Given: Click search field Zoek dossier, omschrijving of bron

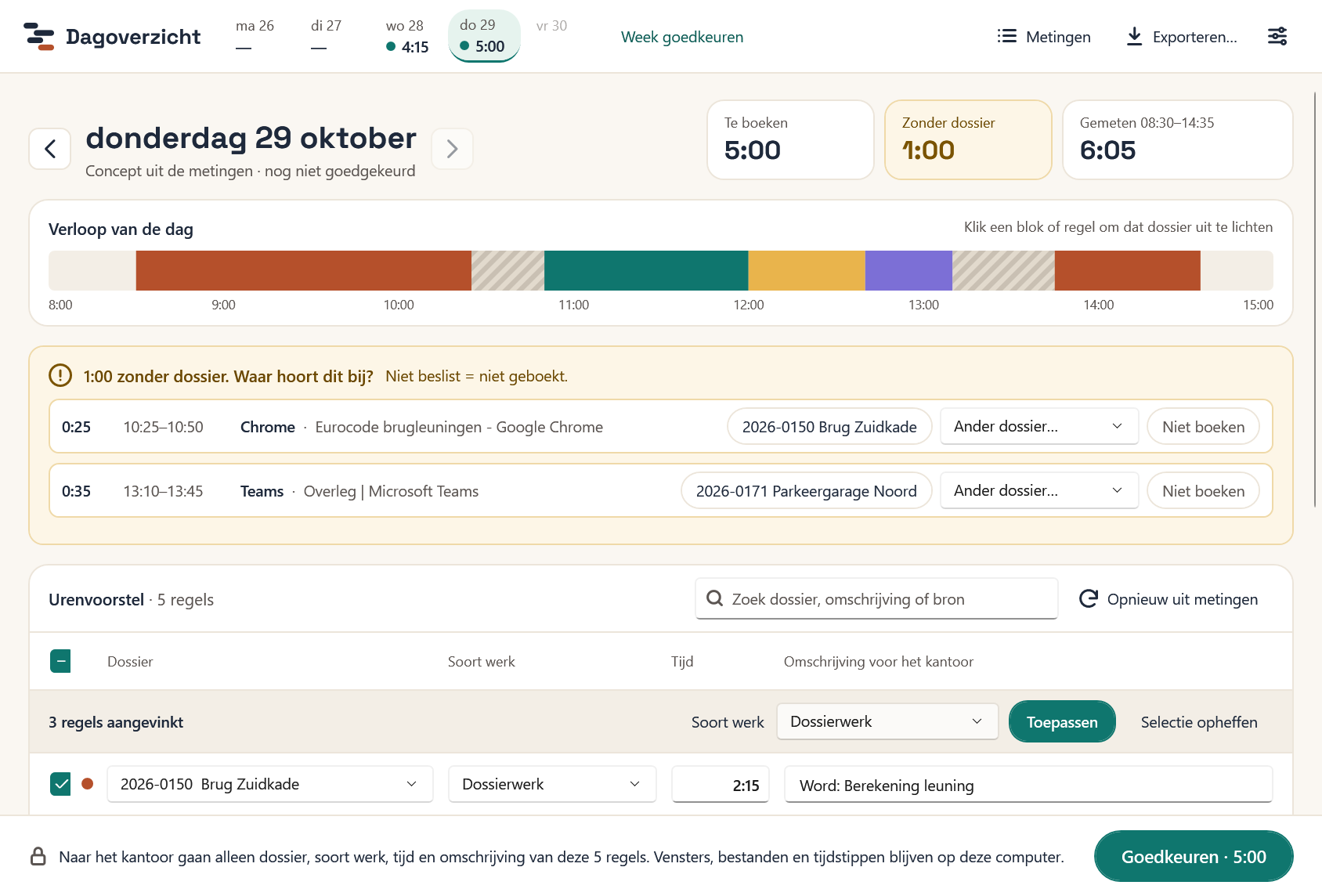Looking at the screenshot, I should (x=876, y=599).
